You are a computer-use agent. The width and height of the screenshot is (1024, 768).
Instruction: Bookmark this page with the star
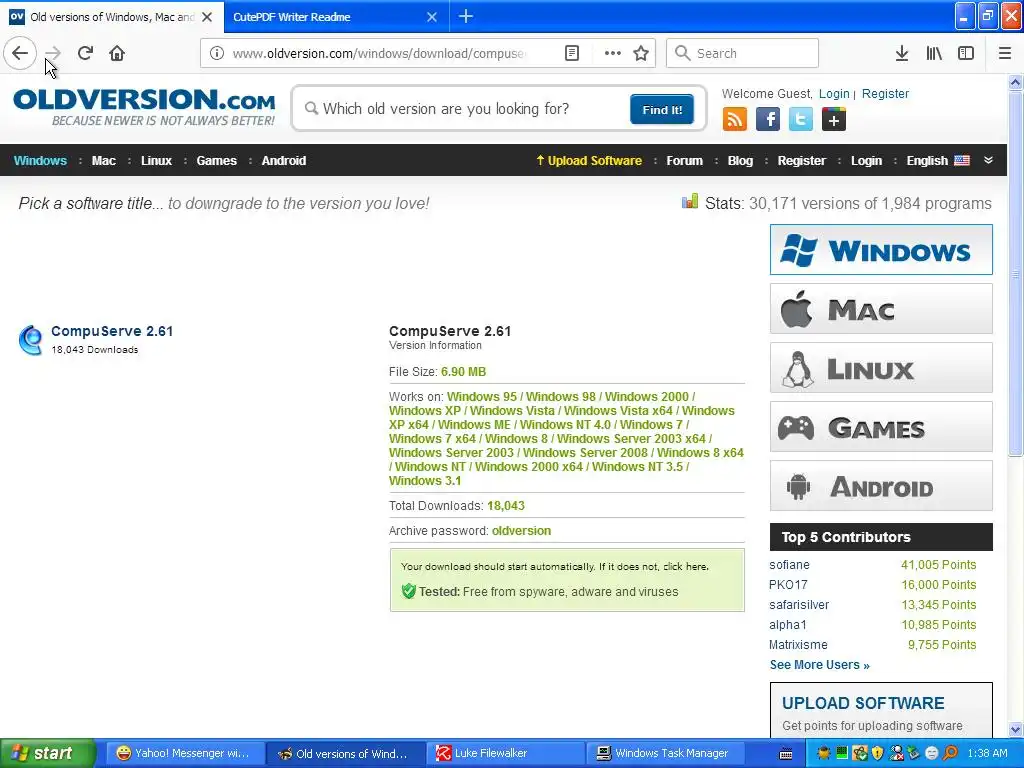point(641,53)
